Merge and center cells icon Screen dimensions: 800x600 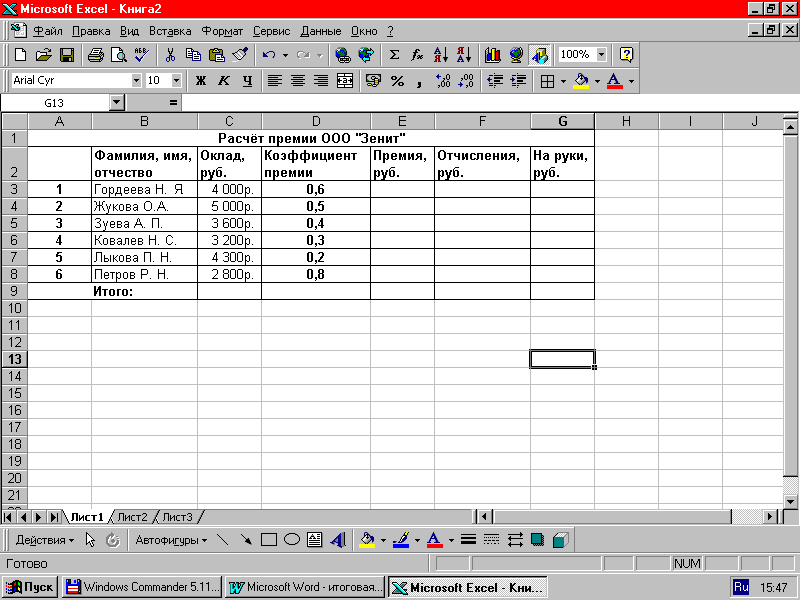[345, 81]
